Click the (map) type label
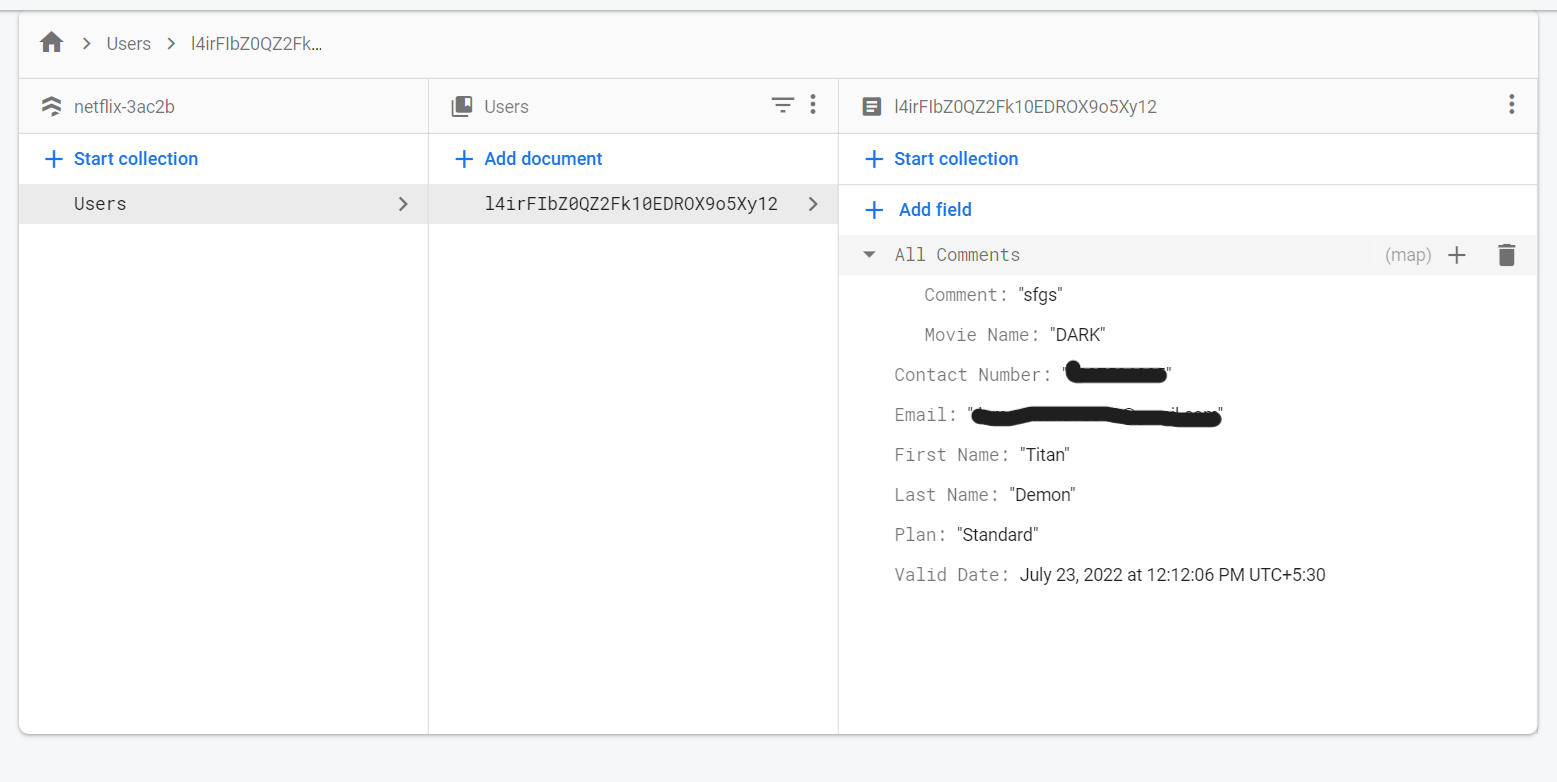1557x782 pixels. (1408, 255)
